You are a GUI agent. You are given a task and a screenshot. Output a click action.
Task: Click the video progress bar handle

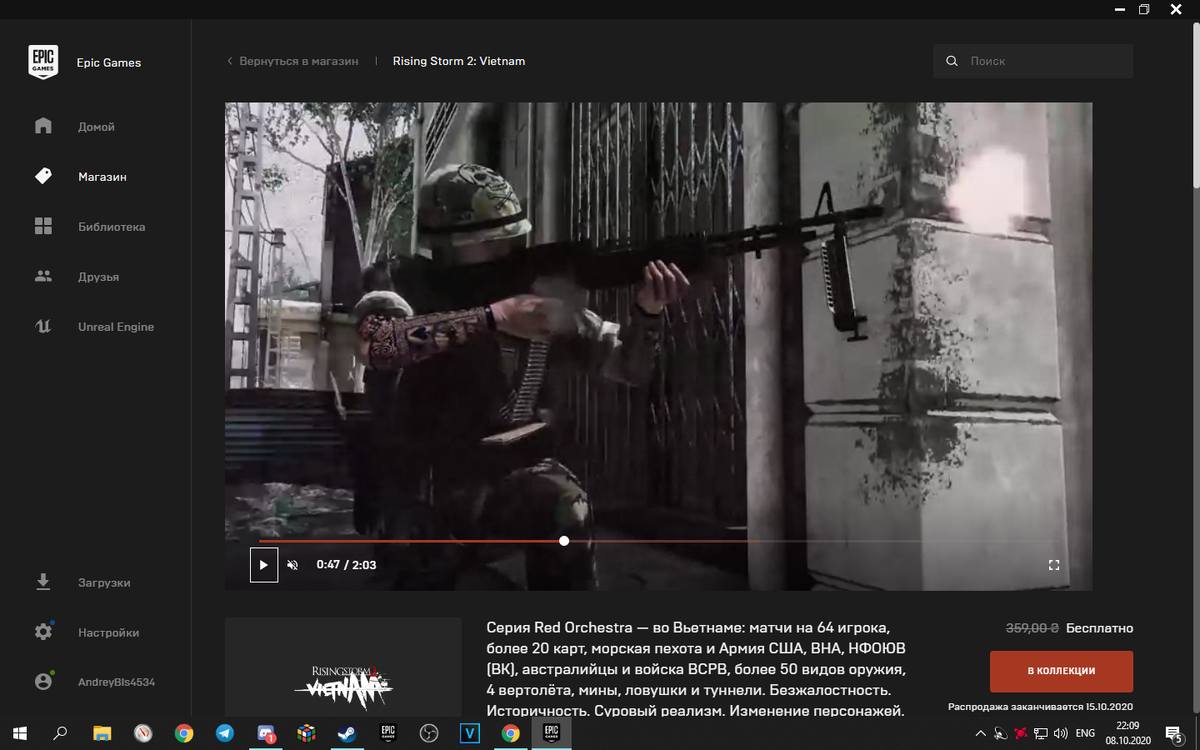click(x=564, y=541)
